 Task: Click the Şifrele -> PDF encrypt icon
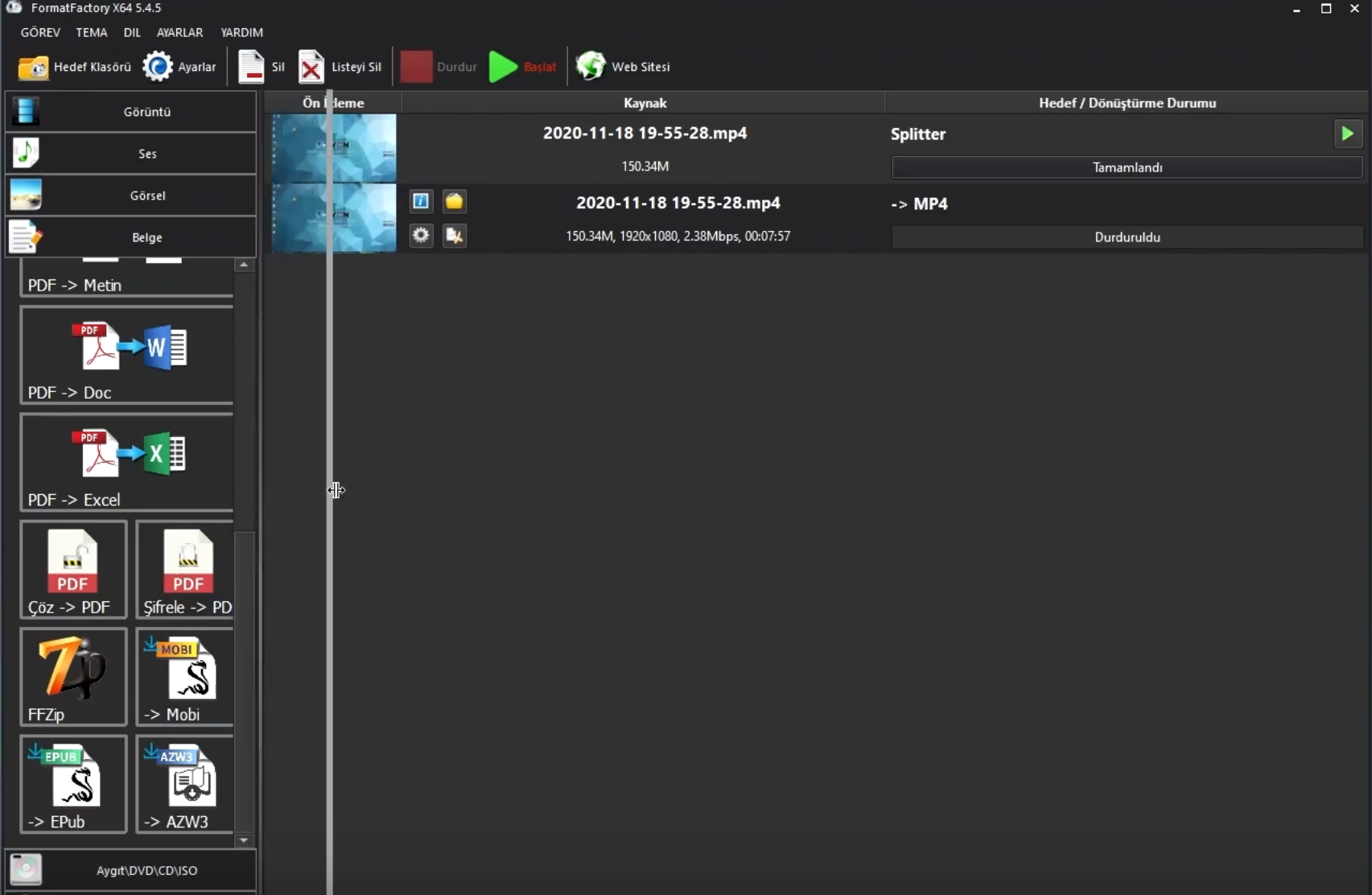tap(186, 569)
